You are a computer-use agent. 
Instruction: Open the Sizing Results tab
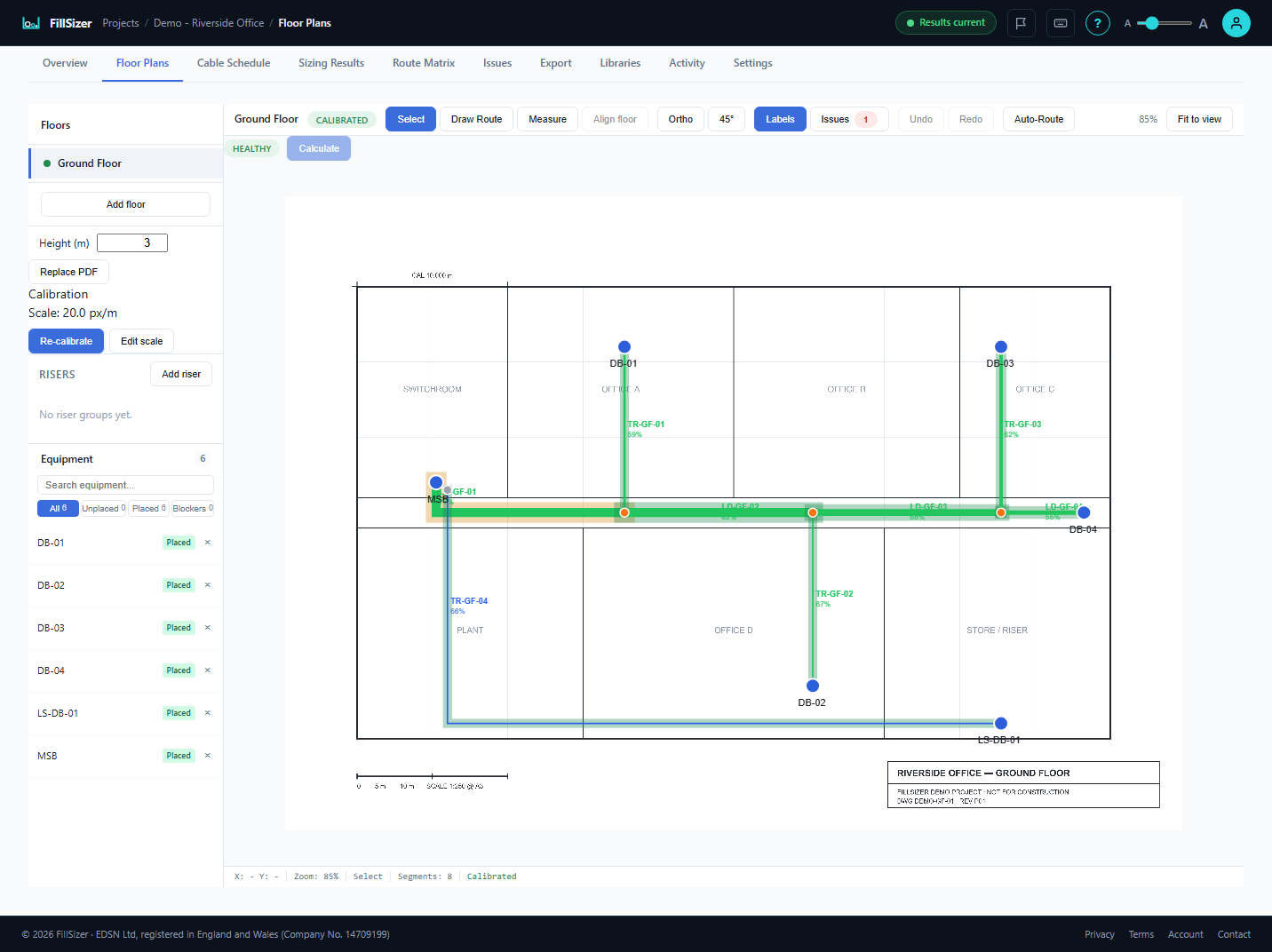pos(331,63)
